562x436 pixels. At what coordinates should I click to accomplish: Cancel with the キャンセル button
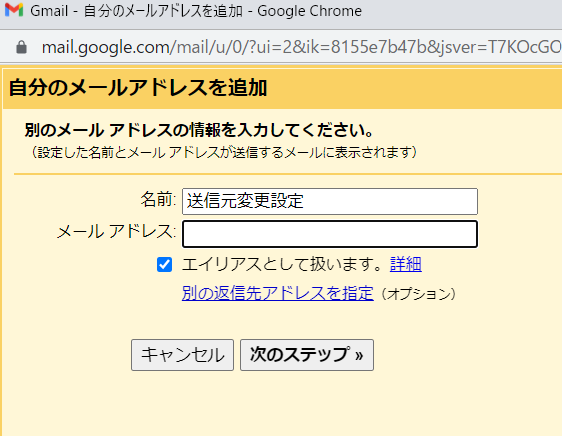coord(182,355)
